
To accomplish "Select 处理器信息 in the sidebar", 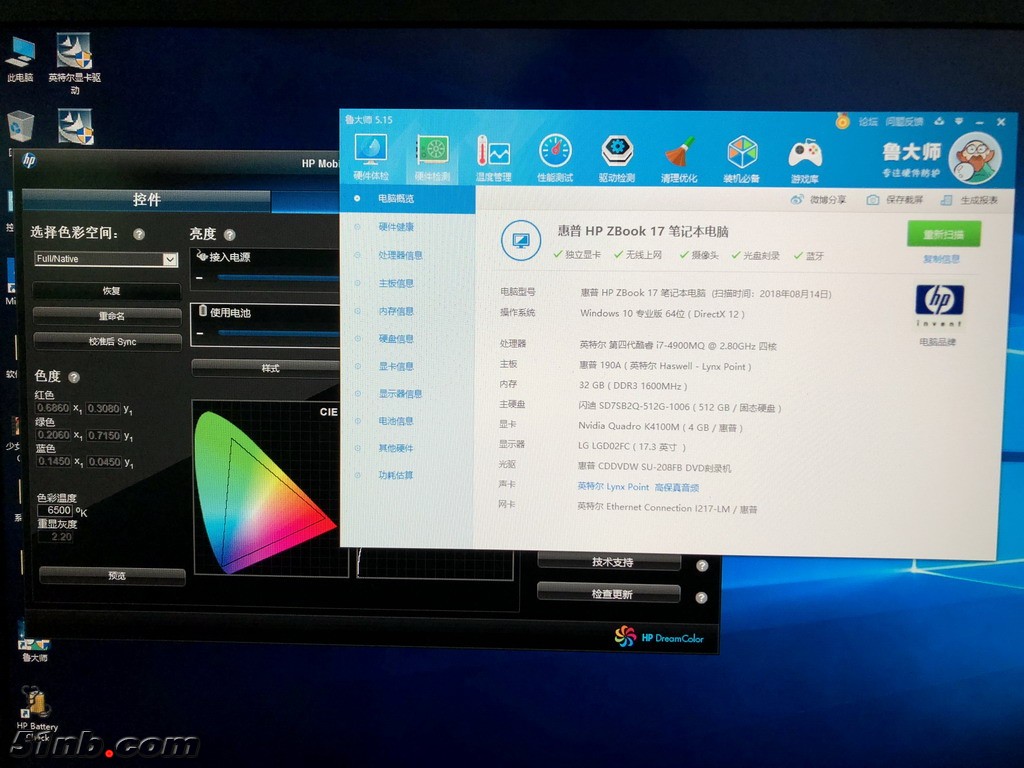I will (400, 255).
